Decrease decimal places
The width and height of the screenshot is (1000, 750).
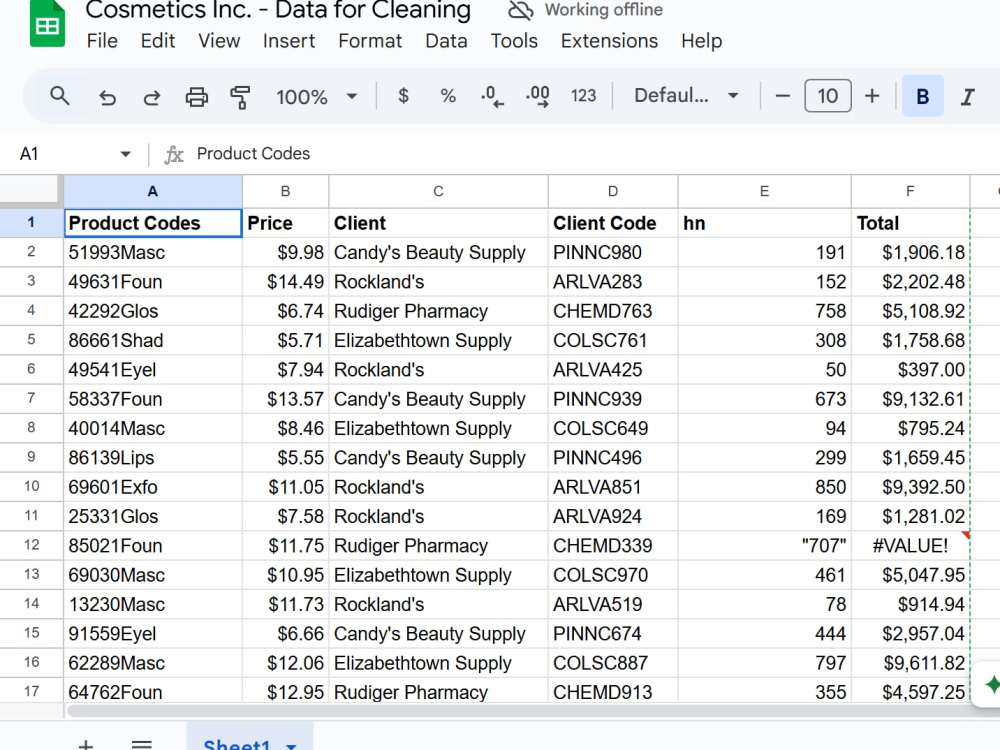(492, 96)
